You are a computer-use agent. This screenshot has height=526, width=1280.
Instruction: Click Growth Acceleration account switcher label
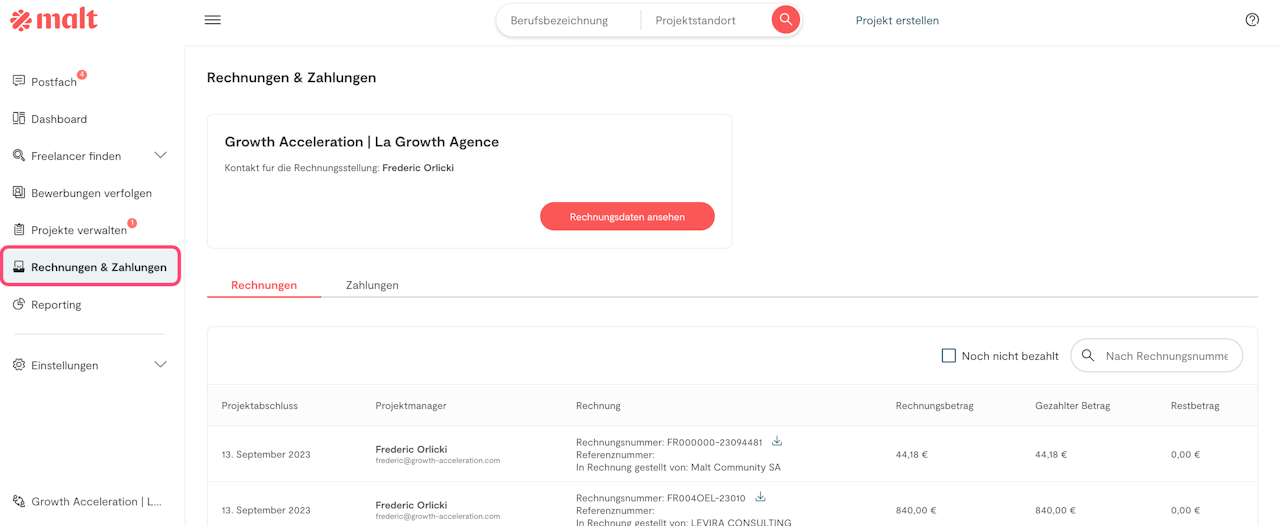pyautogui.click(x=96, y=501)
